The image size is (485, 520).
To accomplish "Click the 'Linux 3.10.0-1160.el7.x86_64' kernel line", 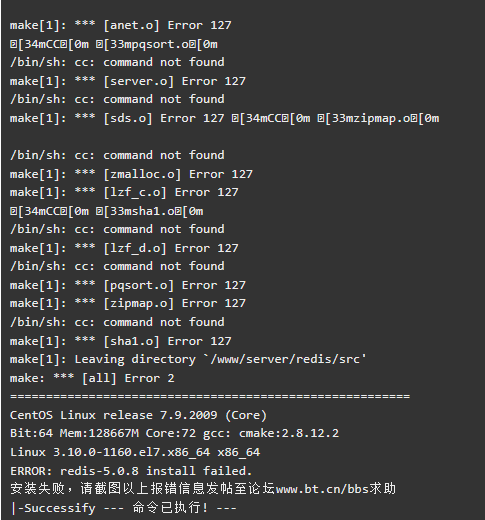I will pyautogui.click(x=135, y=452).
